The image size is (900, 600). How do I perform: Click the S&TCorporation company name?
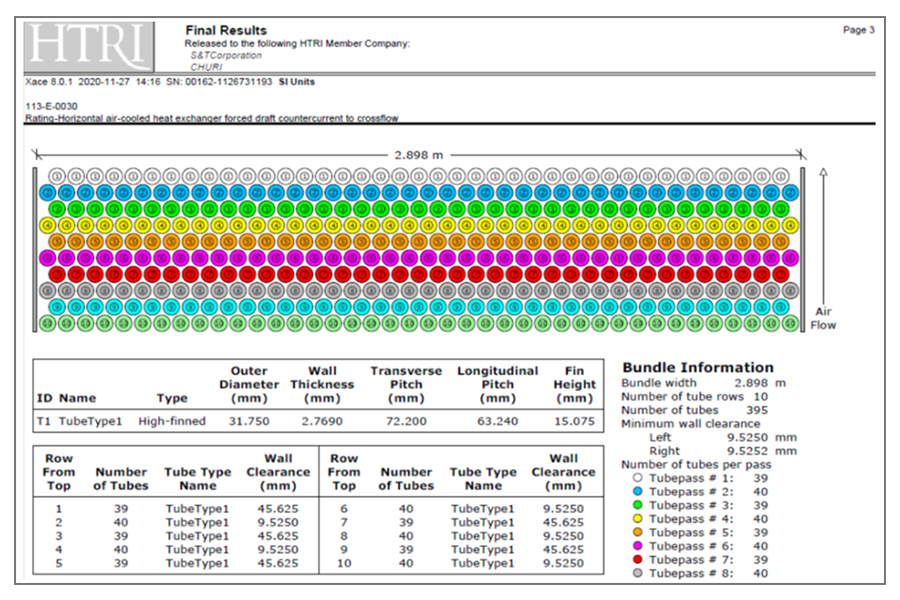pos(226,56)
